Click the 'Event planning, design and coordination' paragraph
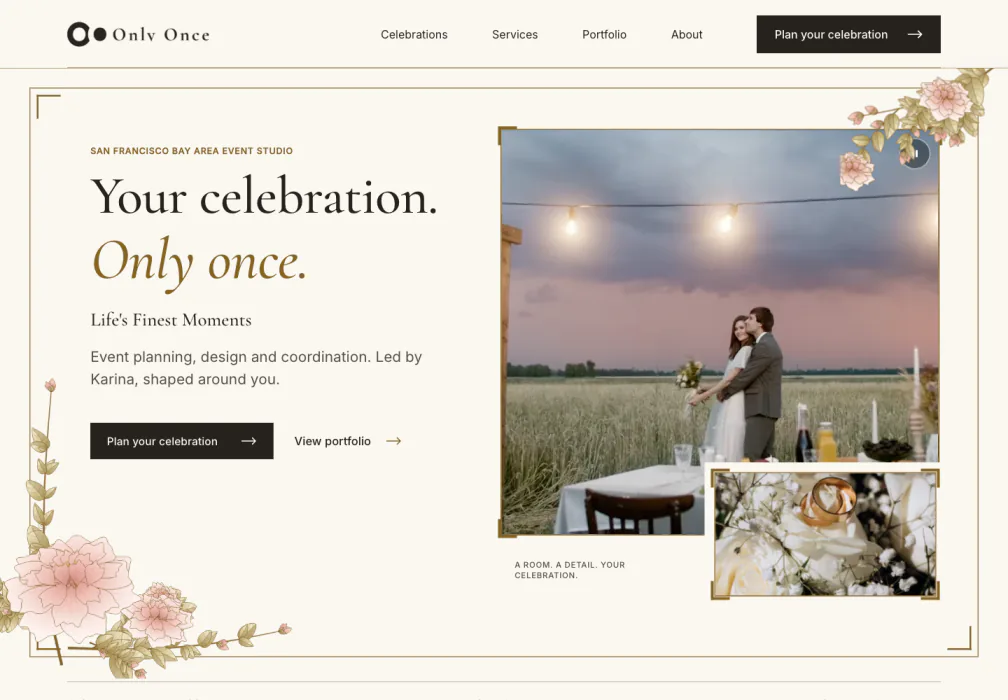Viewport: 1008px width, 700px height. [256, 368]
